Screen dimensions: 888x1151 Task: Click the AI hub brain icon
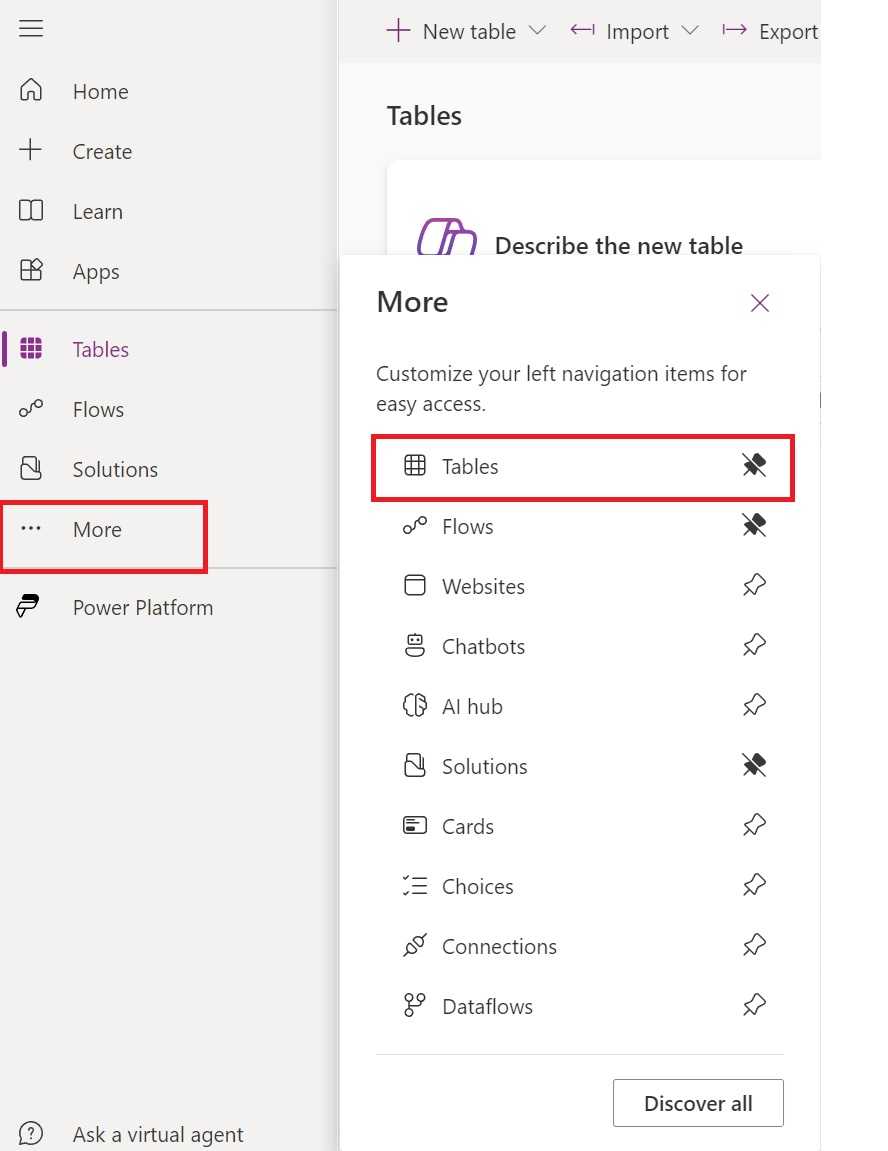(415, 705)
